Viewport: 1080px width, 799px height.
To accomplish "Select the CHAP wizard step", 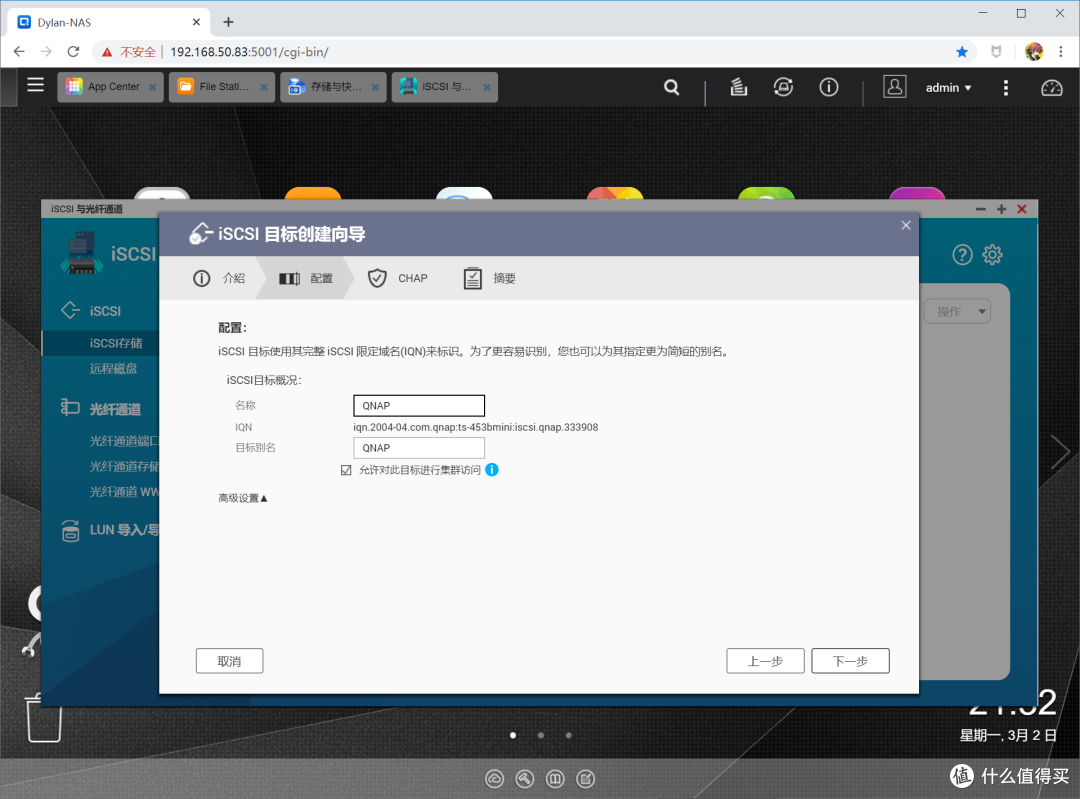I will coord(397,278).
